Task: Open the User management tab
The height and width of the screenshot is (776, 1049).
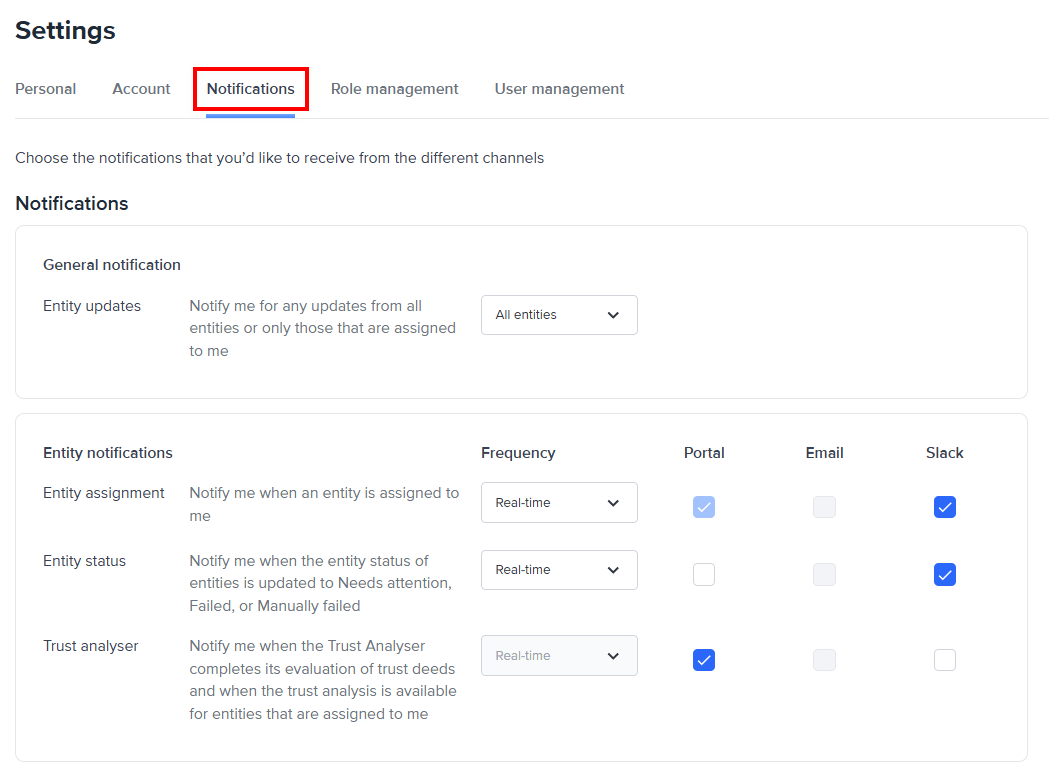Action: 559,88
